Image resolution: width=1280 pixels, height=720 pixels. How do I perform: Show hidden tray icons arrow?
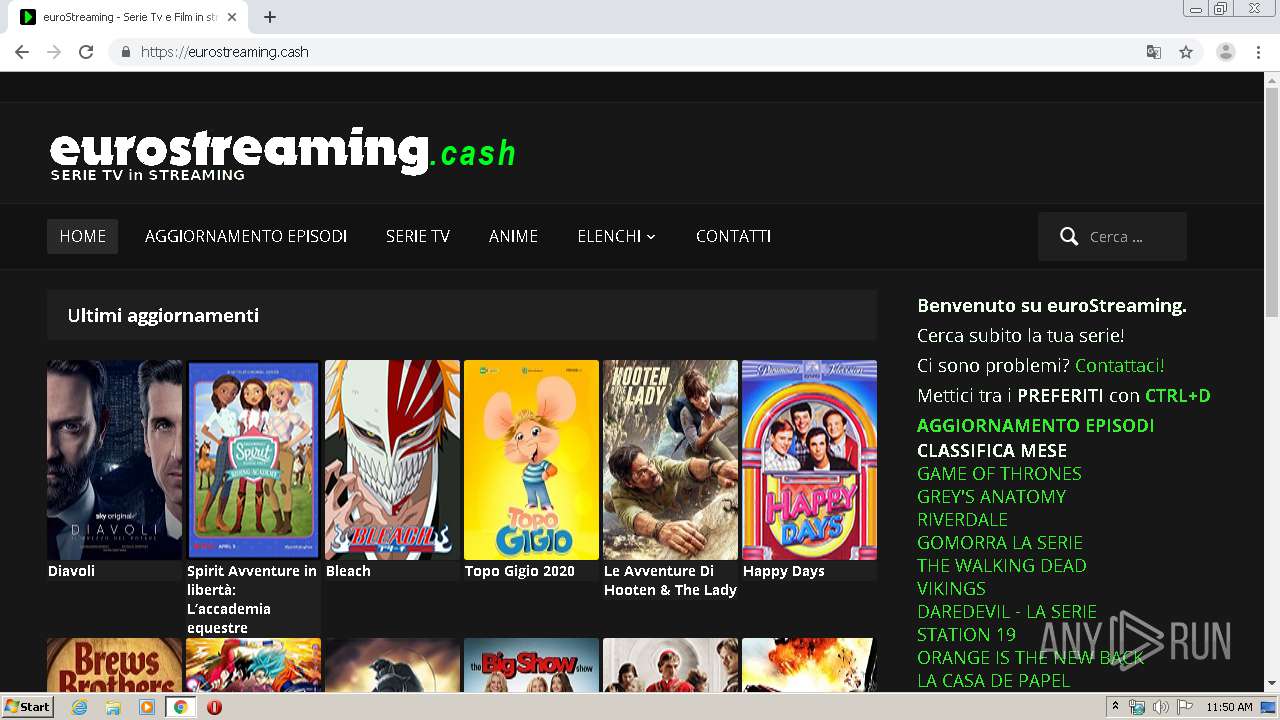[x=1115, y=706]
